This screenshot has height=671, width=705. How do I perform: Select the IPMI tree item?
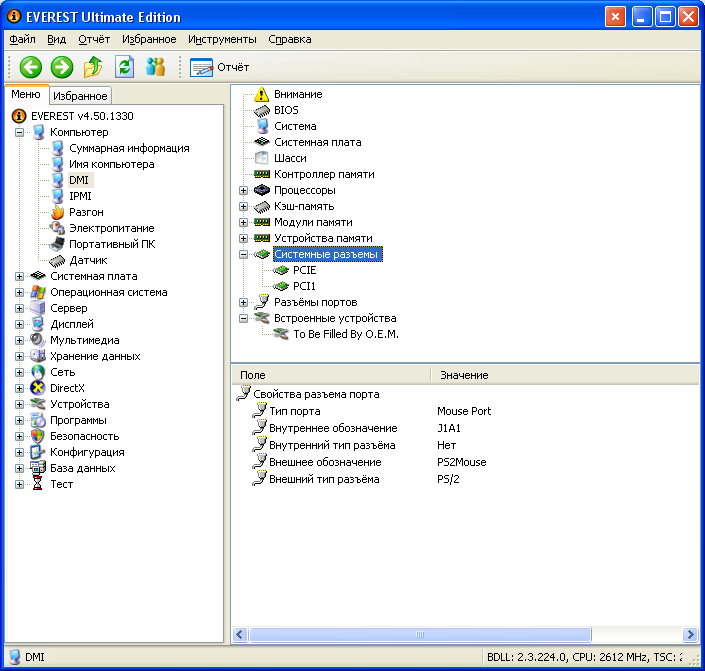click(80, 196)
